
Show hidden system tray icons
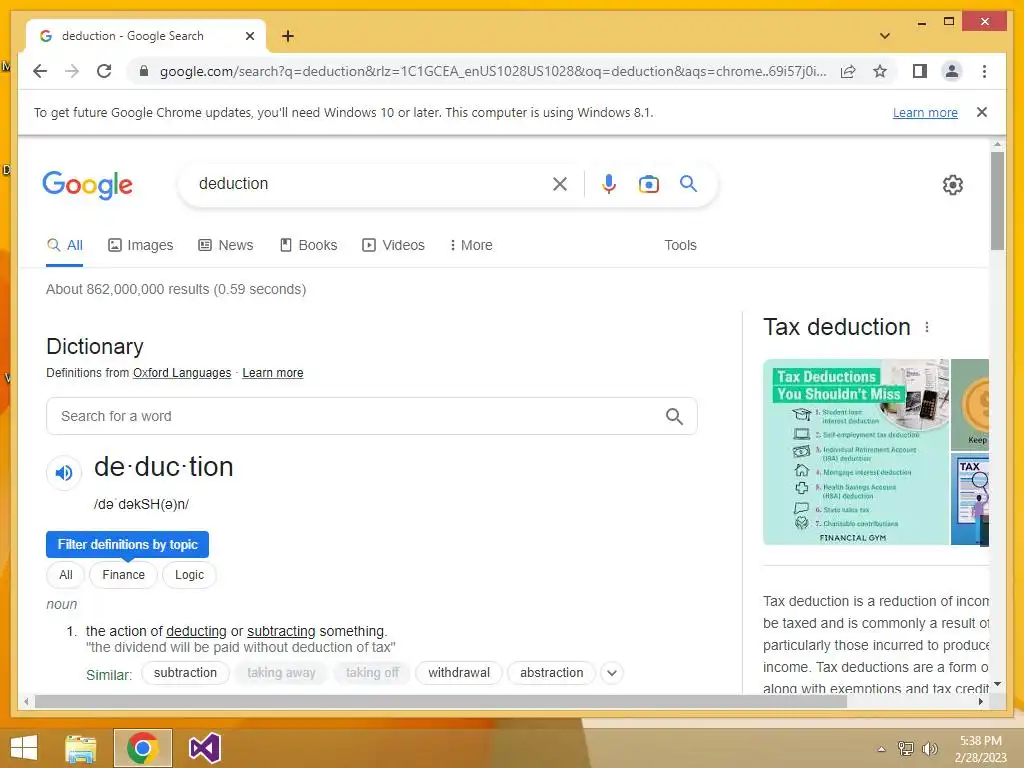click(882, 750)
